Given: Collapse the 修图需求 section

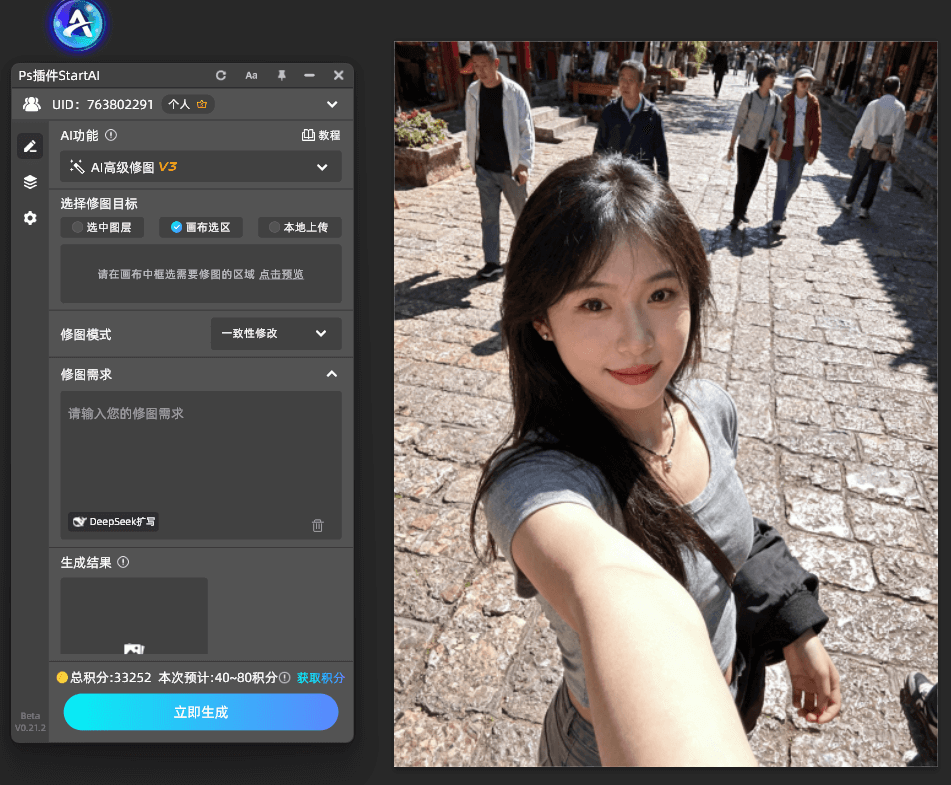Looking at the screenshot, I should (332, 374).
